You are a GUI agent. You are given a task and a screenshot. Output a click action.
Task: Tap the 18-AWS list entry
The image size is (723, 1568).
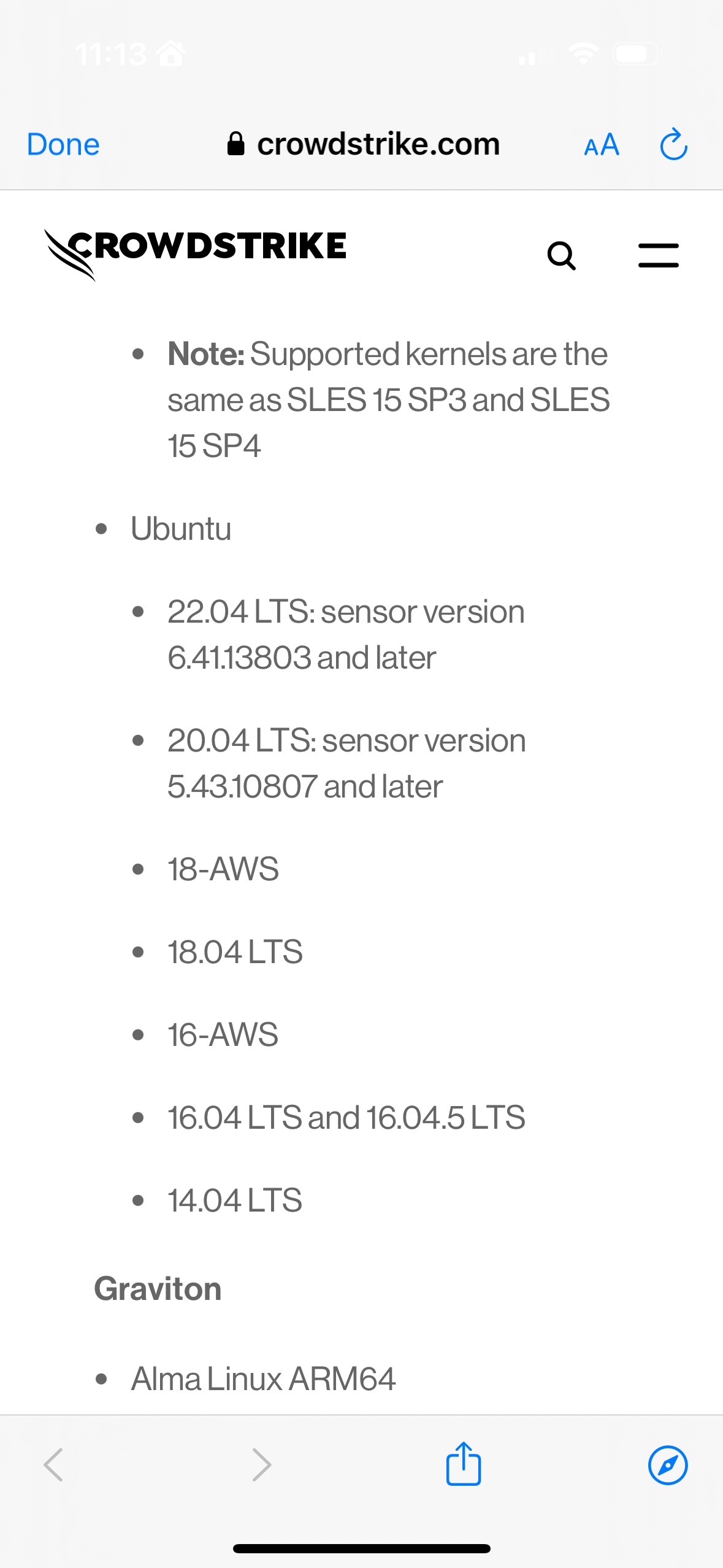[x=223, y=869]
